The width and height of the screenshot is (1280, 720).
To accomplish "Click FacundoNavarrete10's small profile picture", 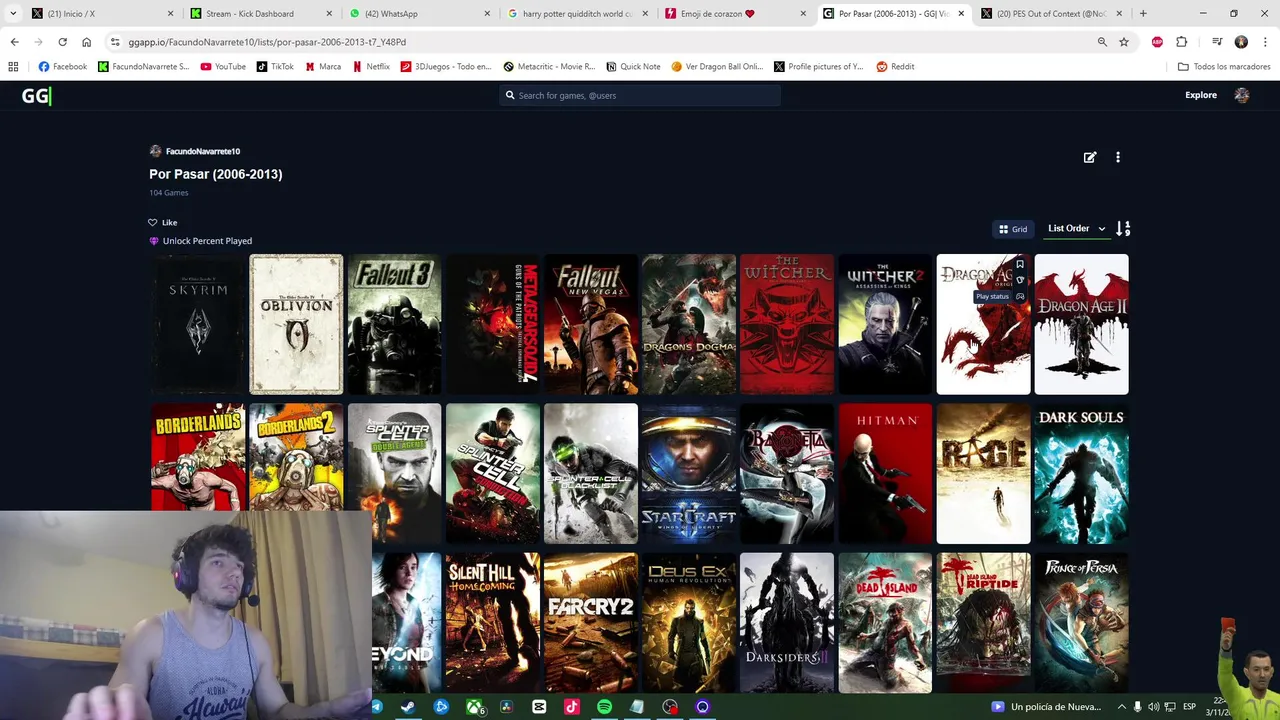I will (155, 151).
